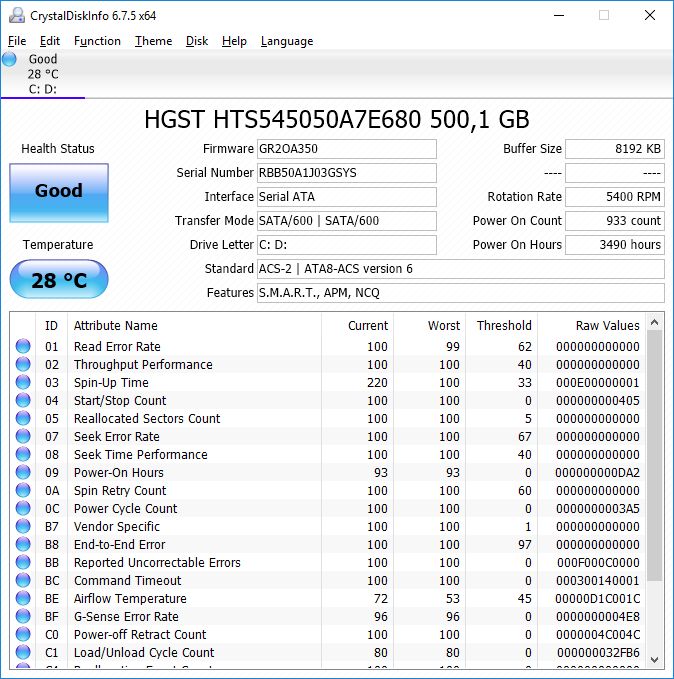Viewport: 674px width, 679px height.
Task: Click the Attribute Name column header
Action: pos(194,325)
